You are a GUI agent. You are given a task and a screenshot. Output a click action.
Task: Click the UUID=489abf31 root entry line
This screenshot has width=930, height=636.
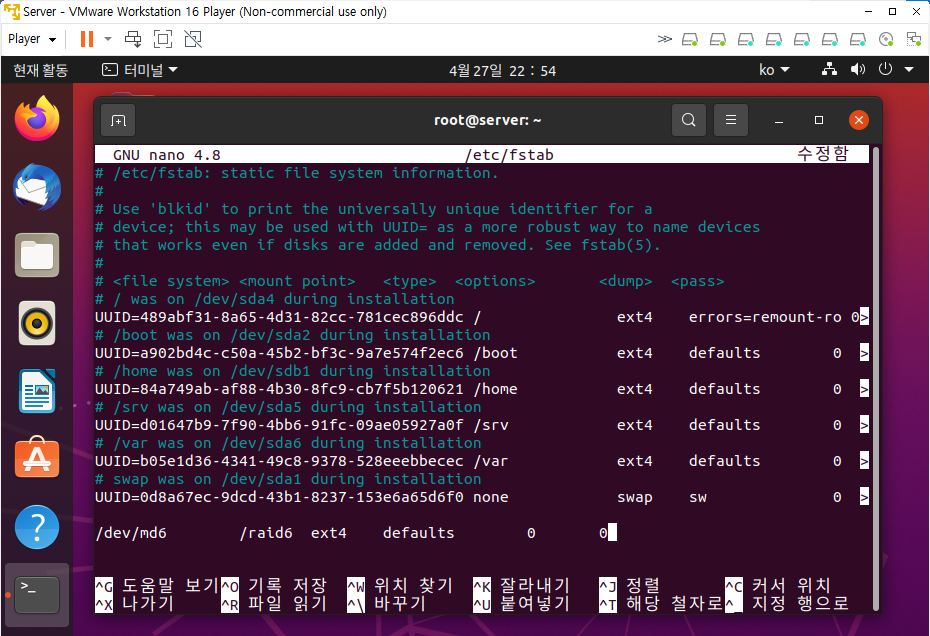(x=482, y=317)
